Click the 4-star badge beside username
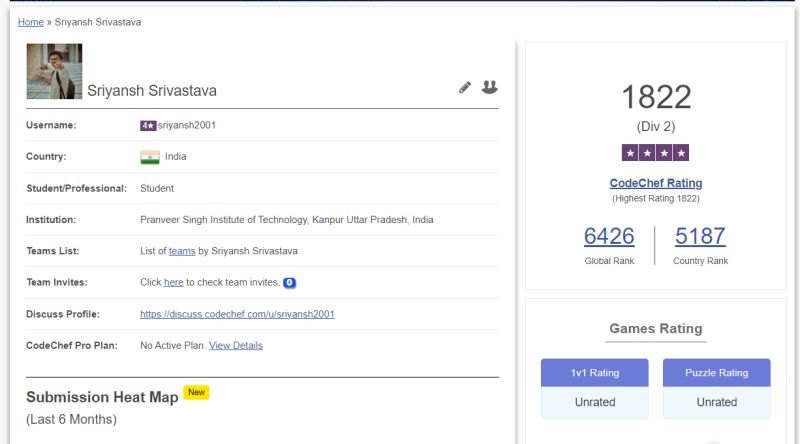 pyautogui.click(x=148, y=126)
